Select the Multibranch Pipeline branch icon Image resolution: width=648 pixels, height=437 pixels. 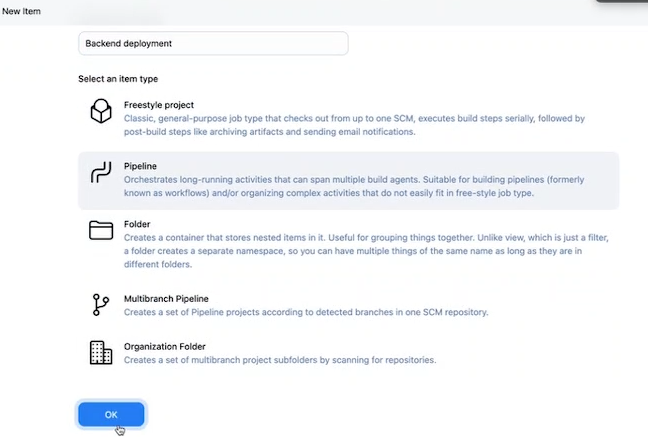pyautogui.click(x=101, y=305)
